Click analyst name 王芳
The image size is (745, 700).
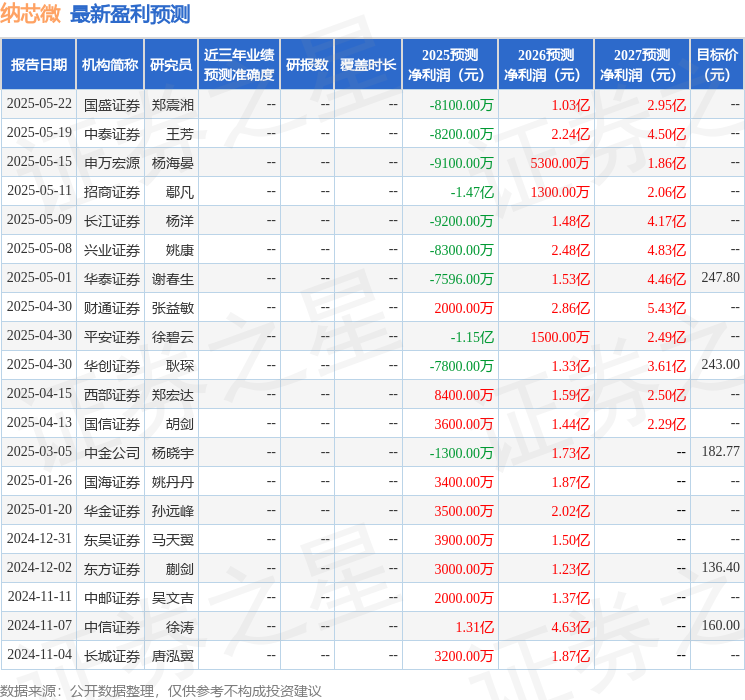point(180,134)
